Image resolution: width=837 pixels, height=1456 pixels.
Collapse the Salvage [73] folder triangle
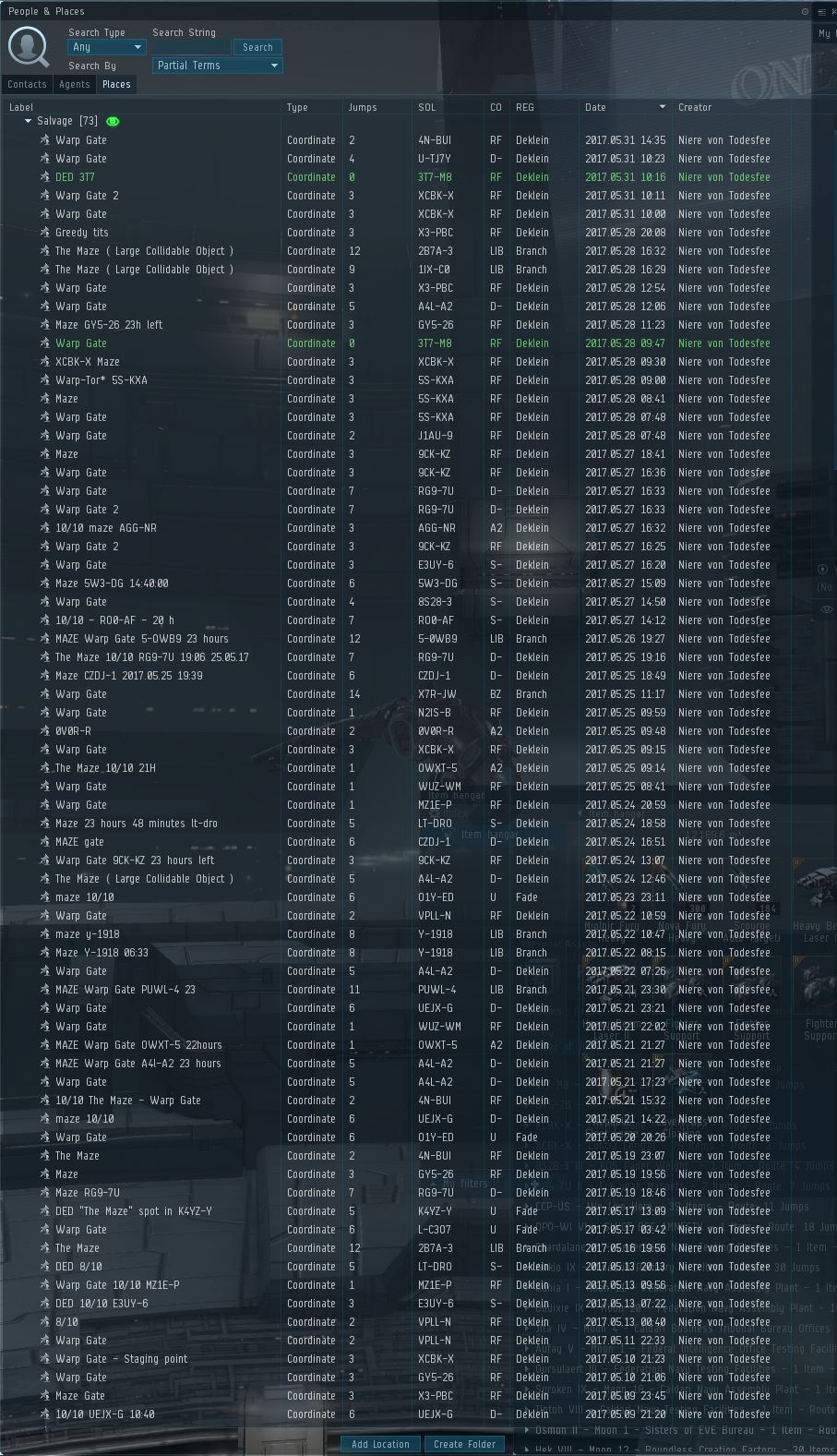point(28,121)
